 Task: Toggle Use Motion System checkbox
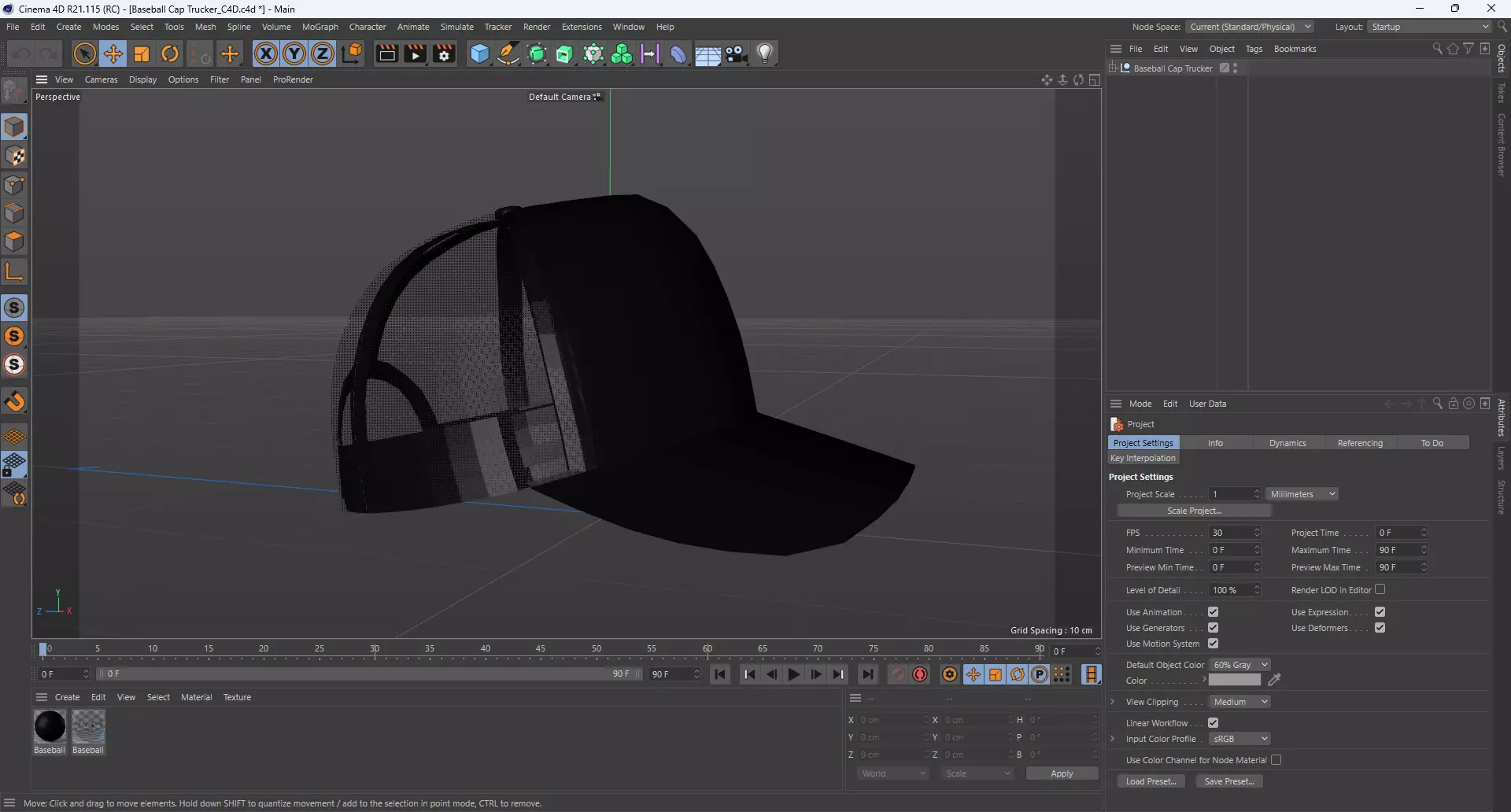point(1213,644)
